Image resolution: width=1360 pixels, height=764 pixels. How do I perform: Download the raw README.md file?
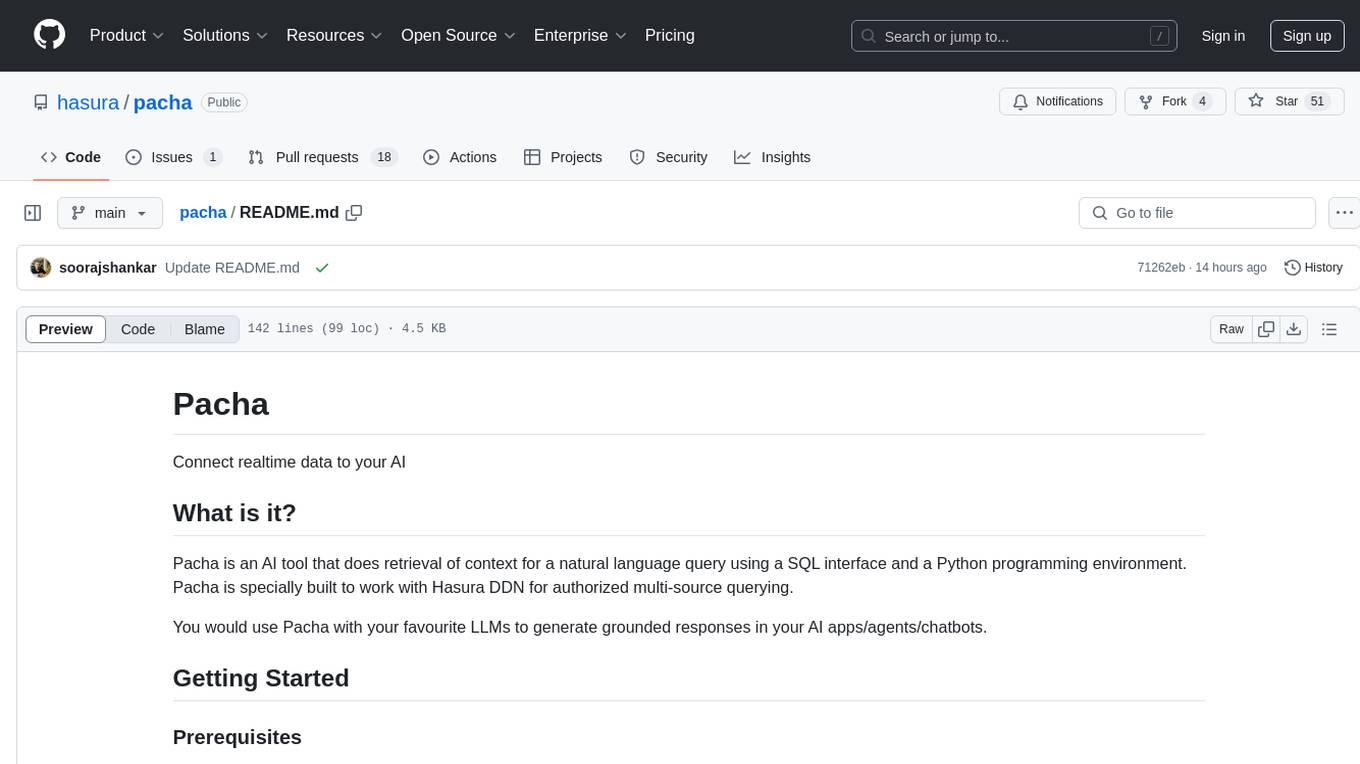1294,329
